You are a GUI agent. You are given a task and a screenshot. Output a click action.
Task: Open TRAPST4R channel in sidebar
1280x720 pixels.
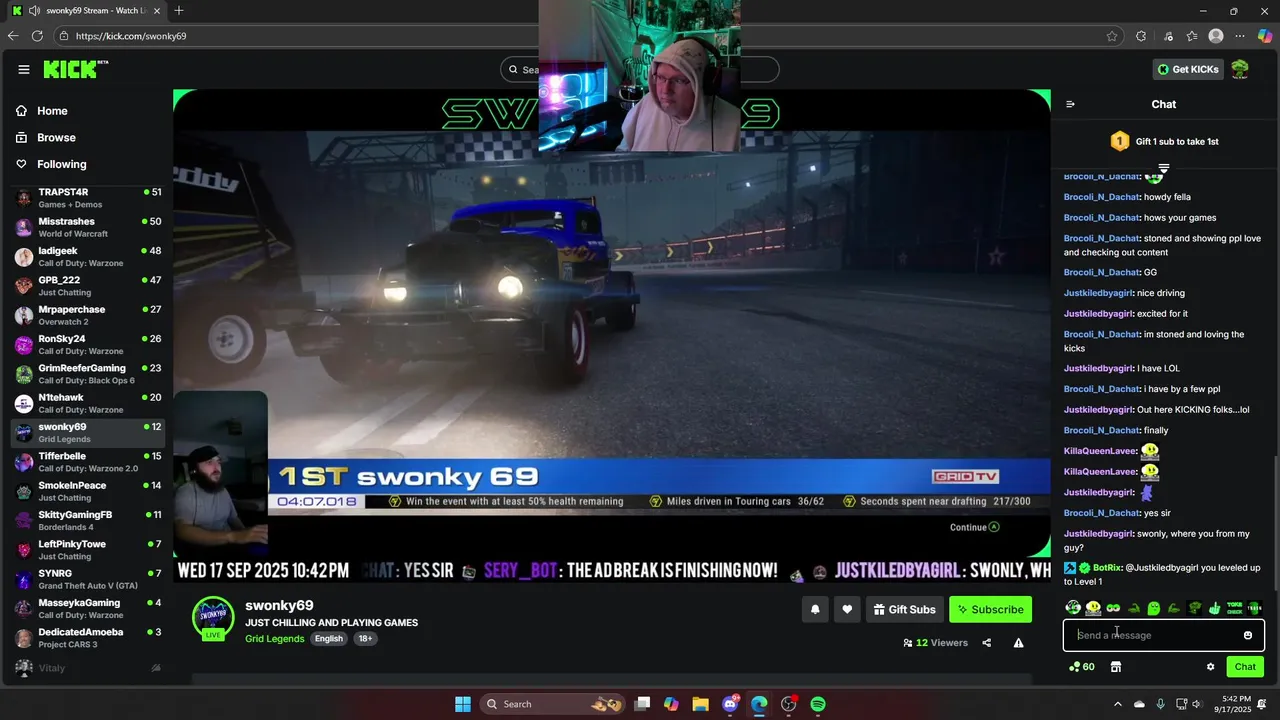click(88, 198)
